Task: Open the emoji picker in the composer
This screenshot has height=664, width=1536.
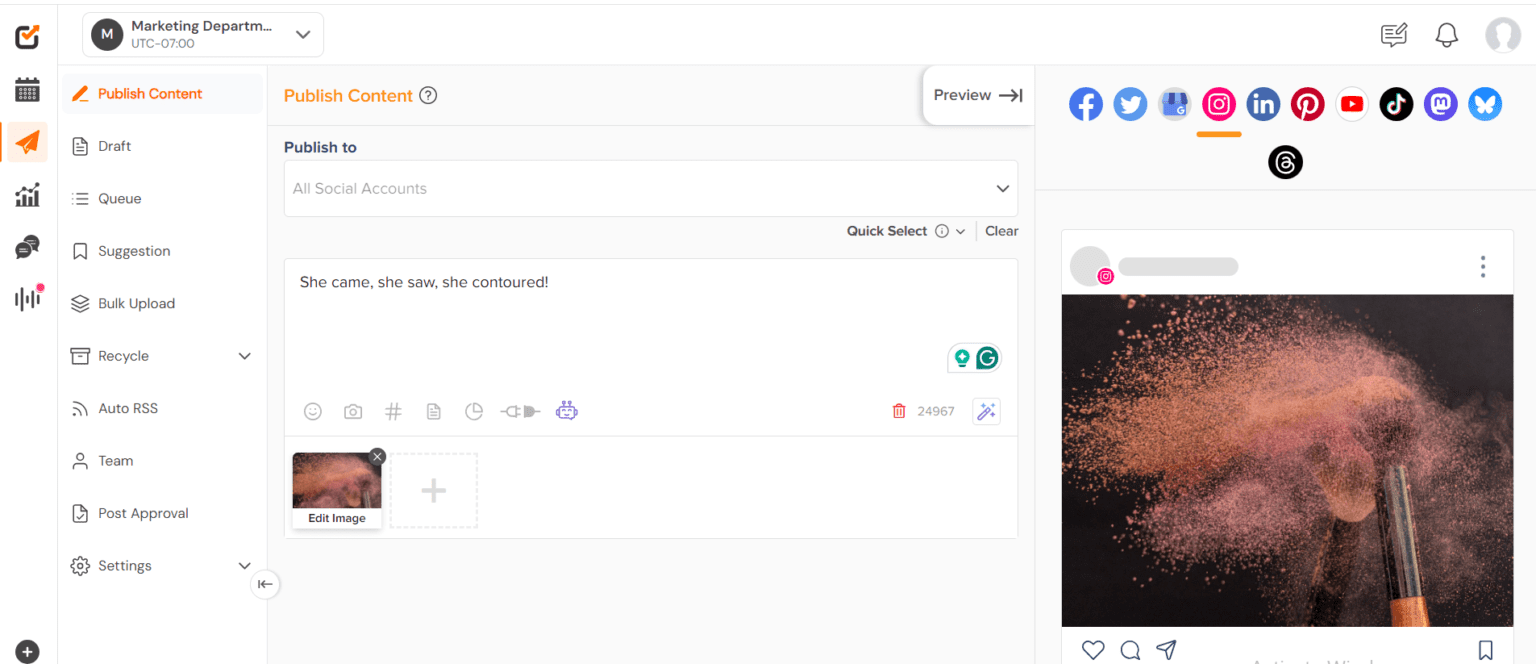Action: click(313, 411)
